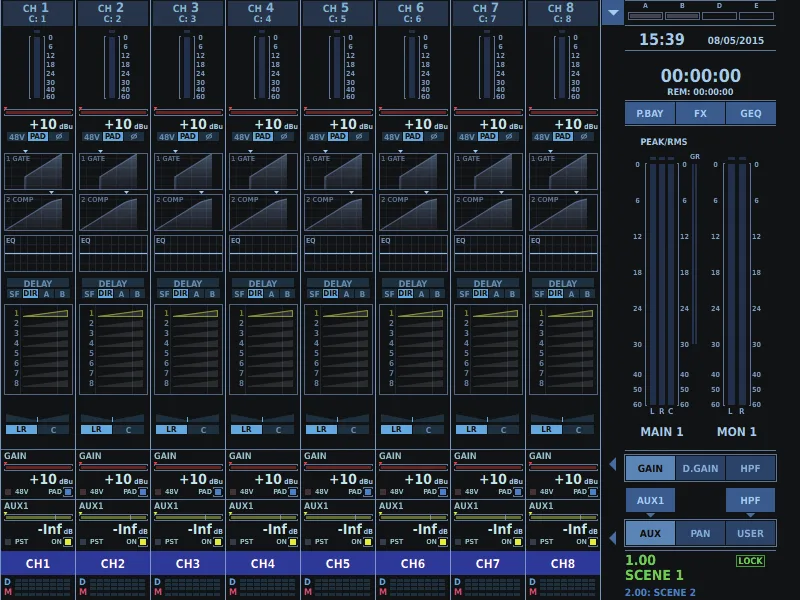Toggle LR bus assignment on CH 7
The image size is (800, 600).
point(471,430)
